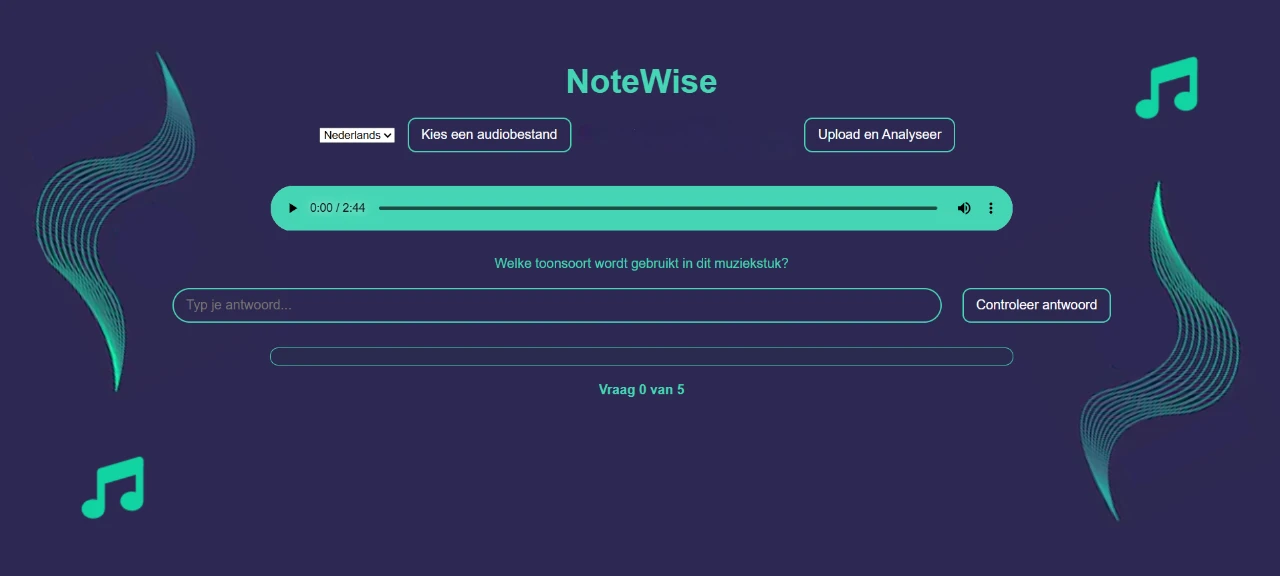Click the Vraag 0 van 5 counter

(641, 389)
